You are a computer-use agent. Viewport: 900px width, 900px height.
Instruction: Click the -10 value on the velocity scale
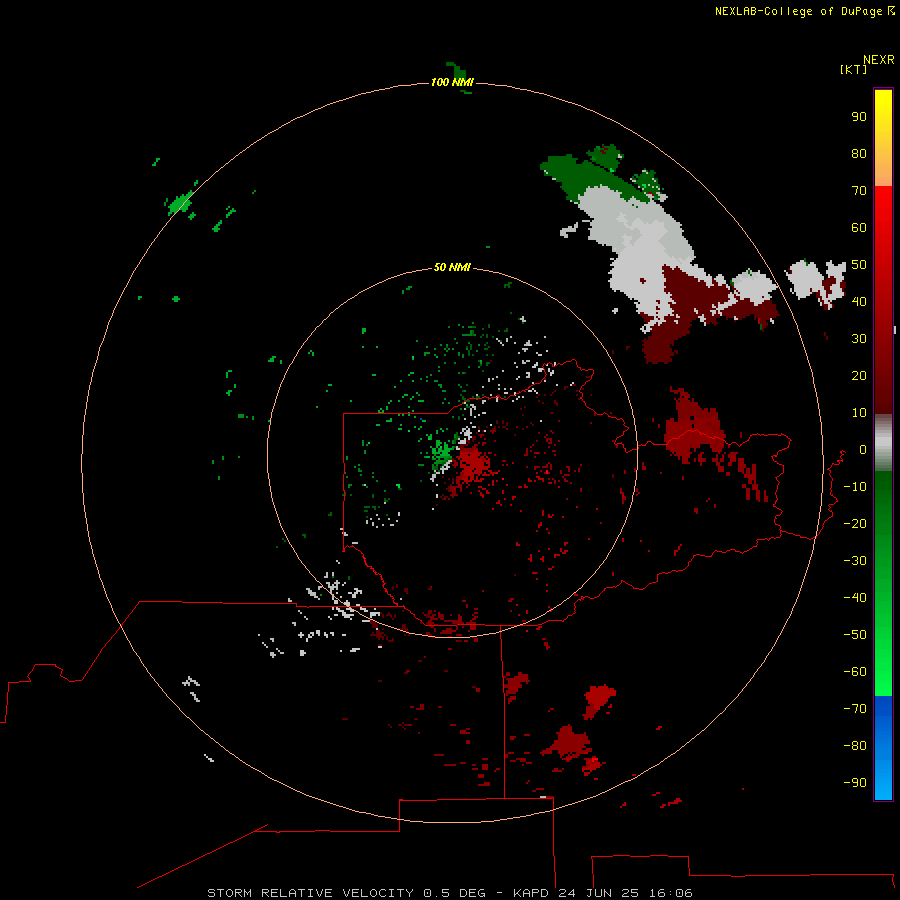pyautogui.click(x=855, y=487)
